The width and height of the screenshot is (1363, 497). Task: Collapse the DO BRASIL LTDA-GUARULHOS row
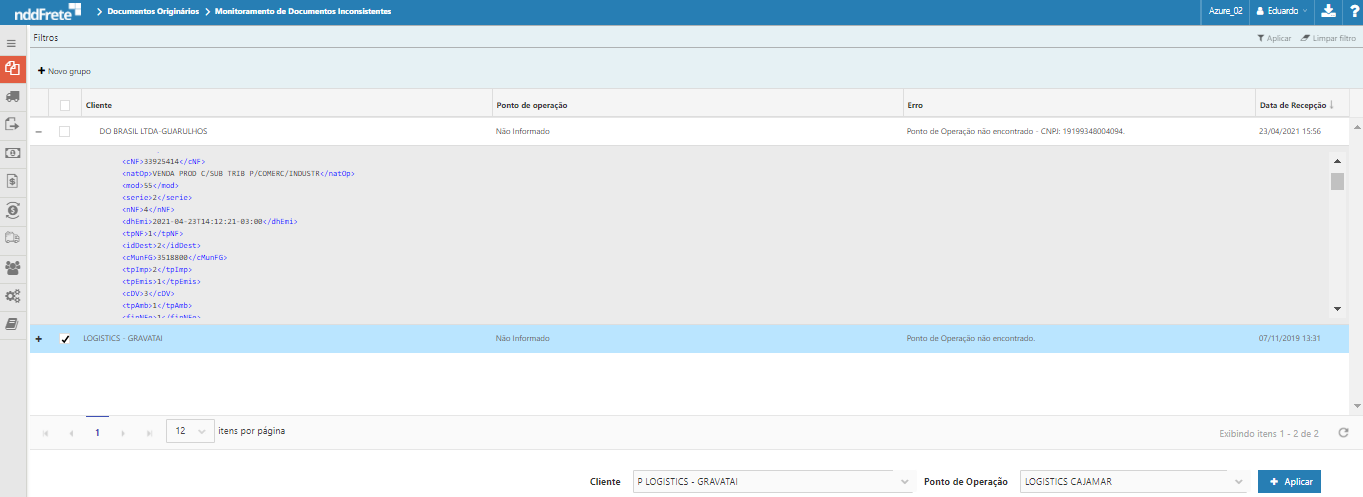tap(39, 131)
